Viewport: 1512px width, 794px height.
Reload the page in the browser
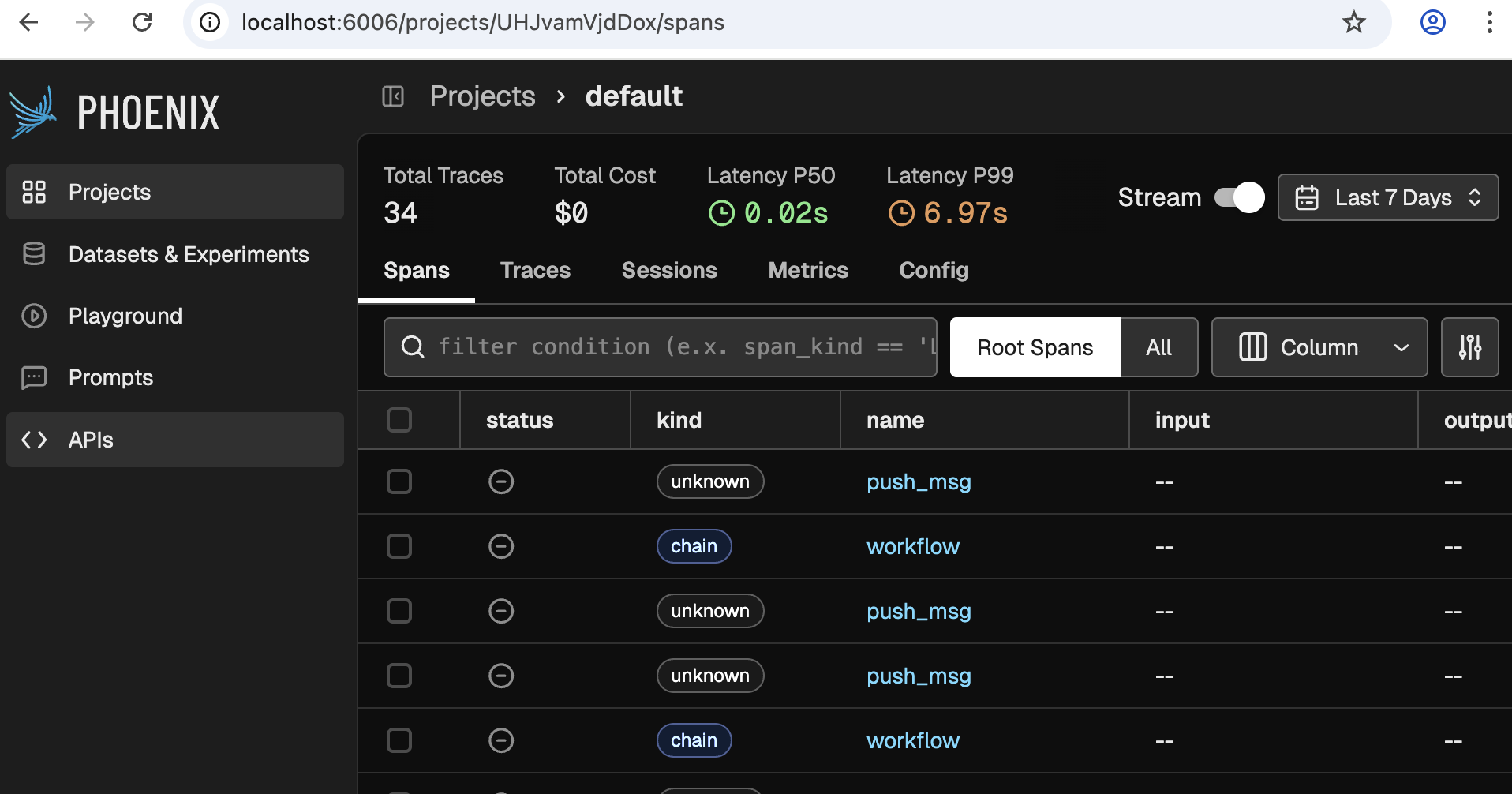point(142,22)
